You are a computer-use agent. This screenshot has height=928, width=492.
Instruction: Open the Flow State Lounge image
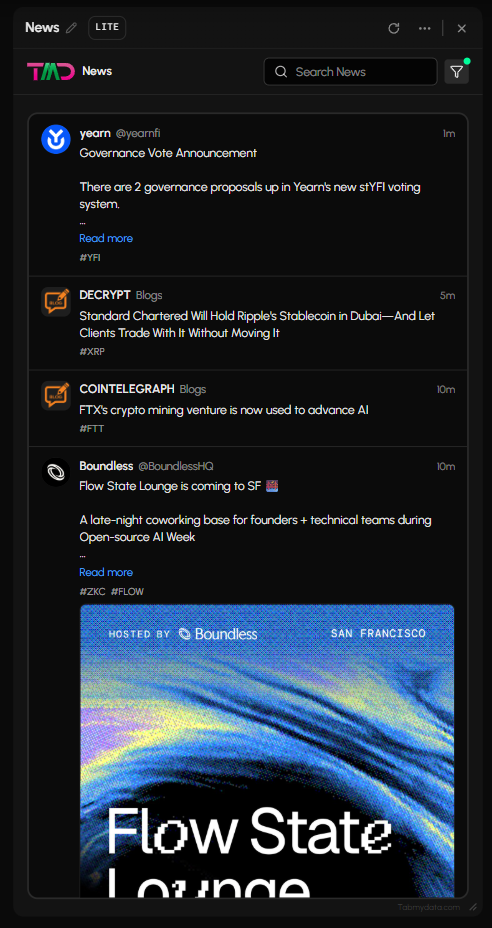[x=267, y=750]
